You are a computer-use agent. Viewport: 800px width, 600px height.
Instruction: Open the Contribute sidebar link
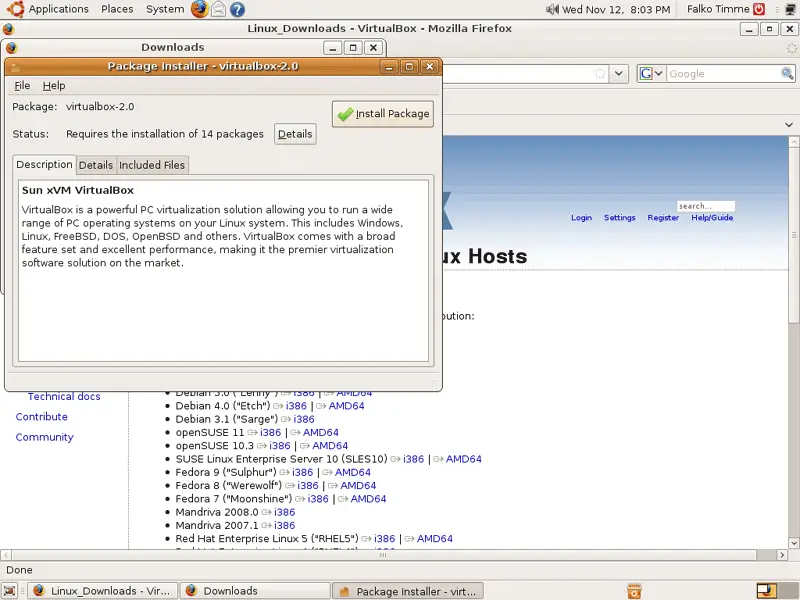click(41, 417)
